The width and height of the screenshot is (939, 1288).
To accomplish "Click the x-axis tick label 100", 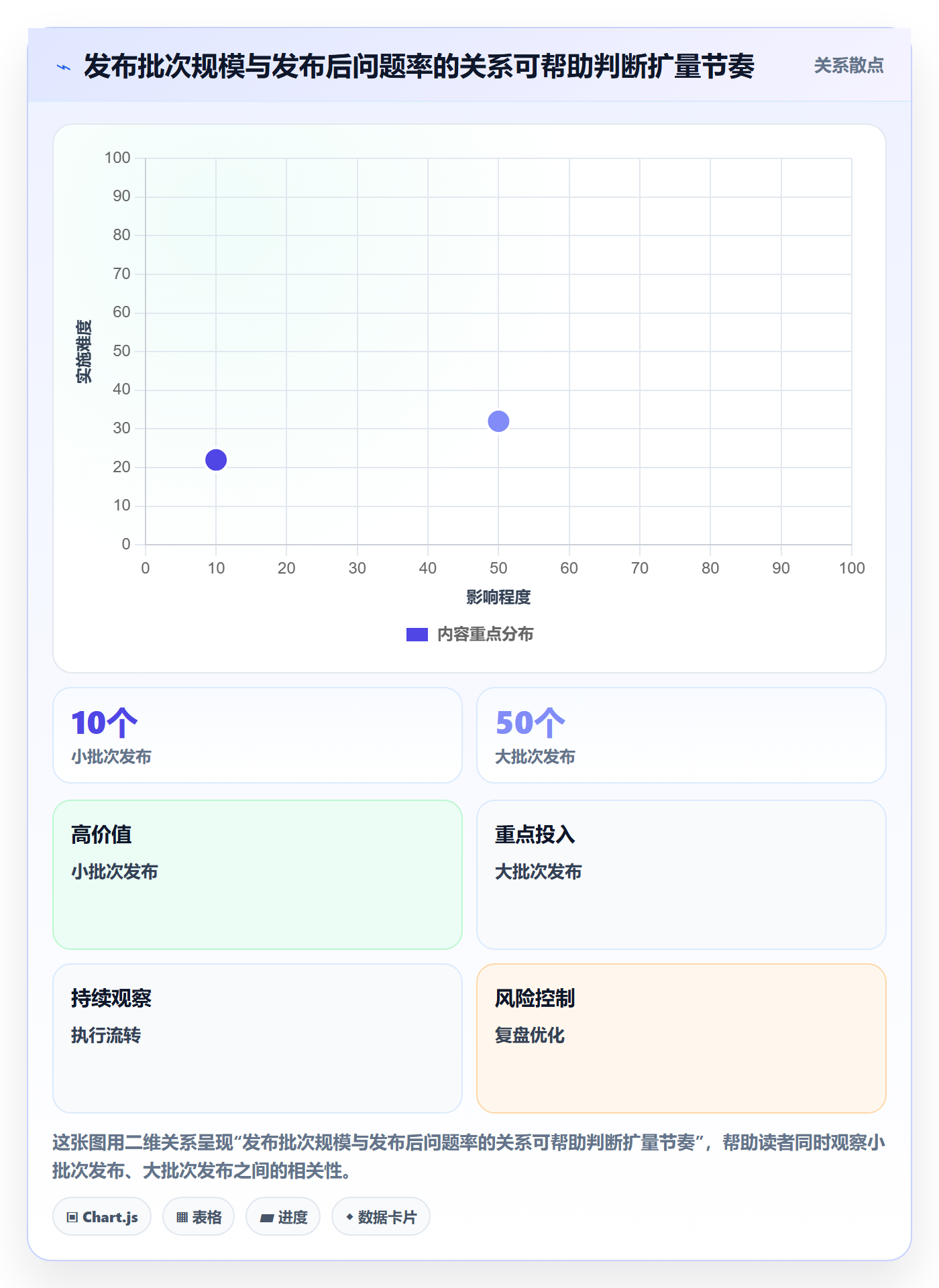I will point(852,568).
